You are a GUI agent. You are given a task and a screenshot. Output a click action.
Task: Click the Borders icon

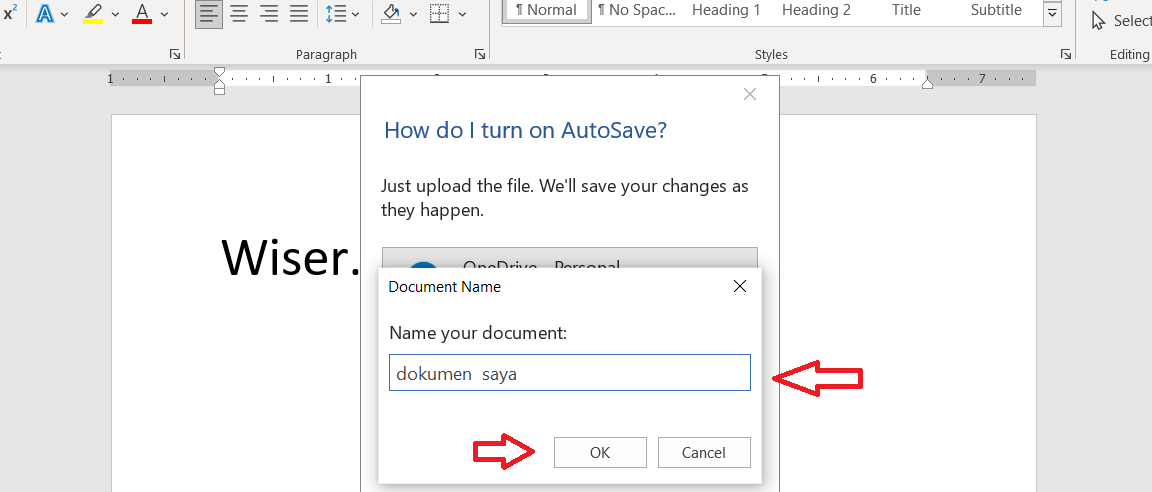[x=439, y=14]
